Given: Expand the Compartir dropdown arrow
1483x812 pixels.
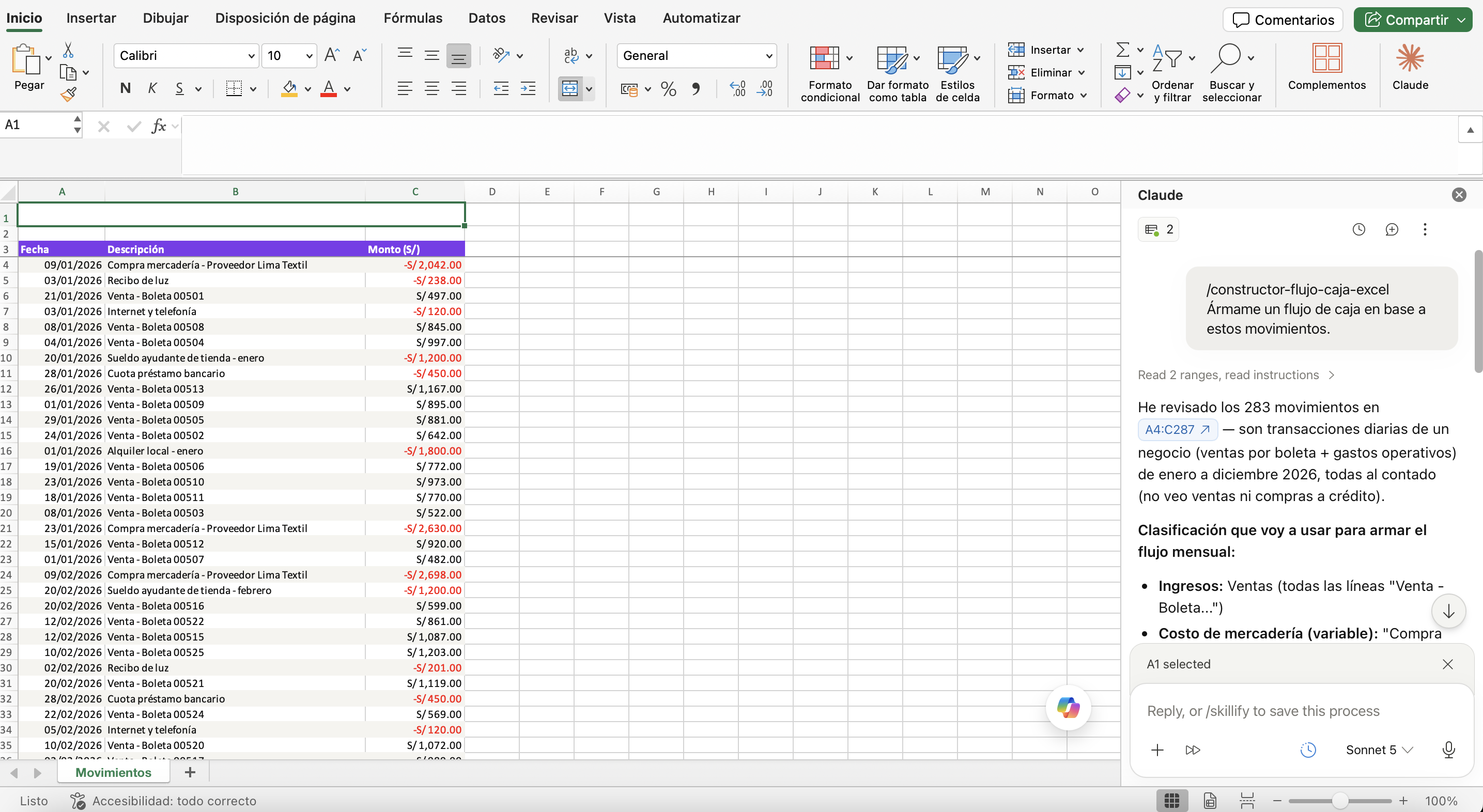Looking at the screenshot, I should (1461, 20).
